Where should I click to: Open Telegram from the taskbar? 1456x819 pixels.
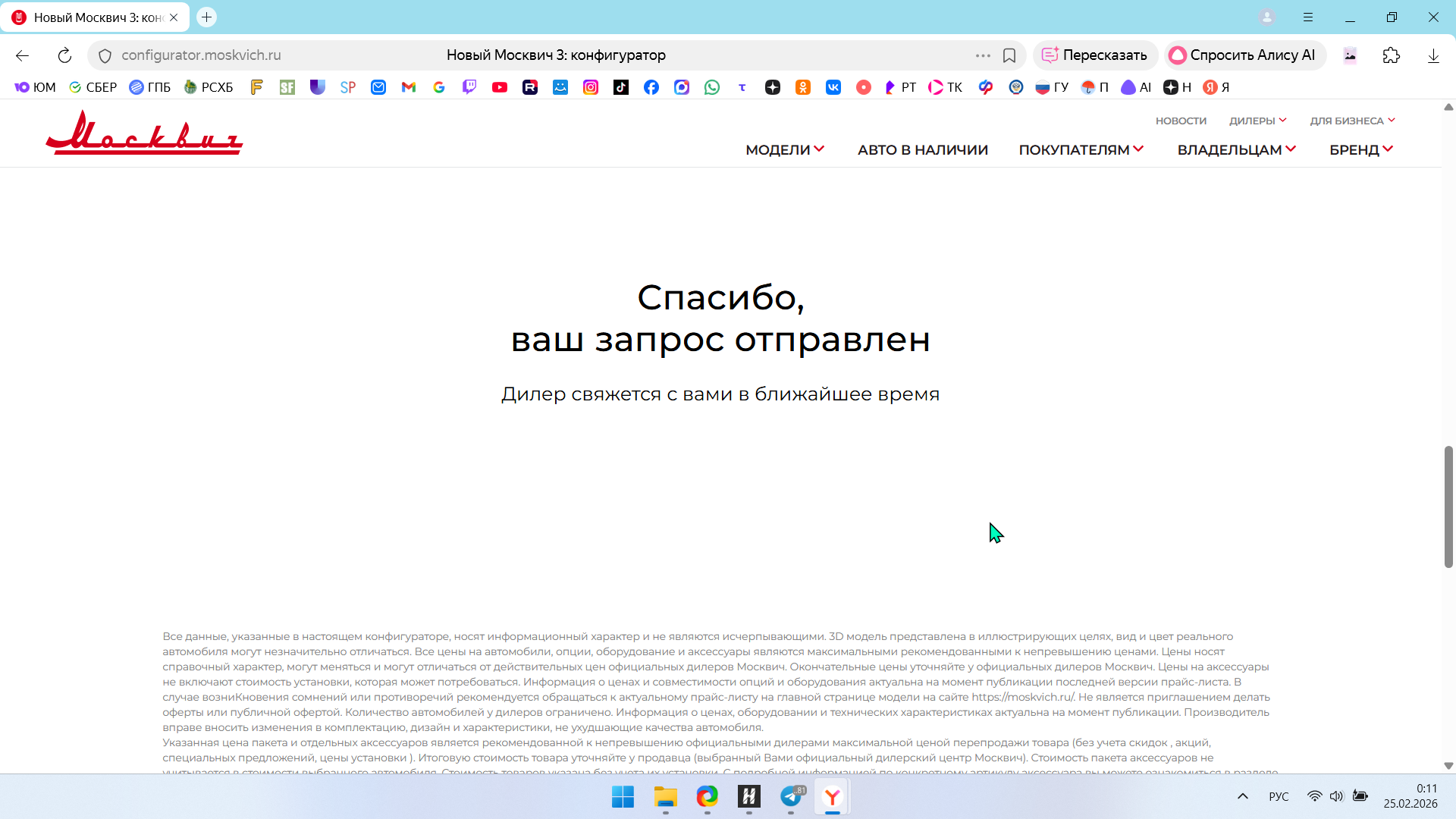click(791, 796)
